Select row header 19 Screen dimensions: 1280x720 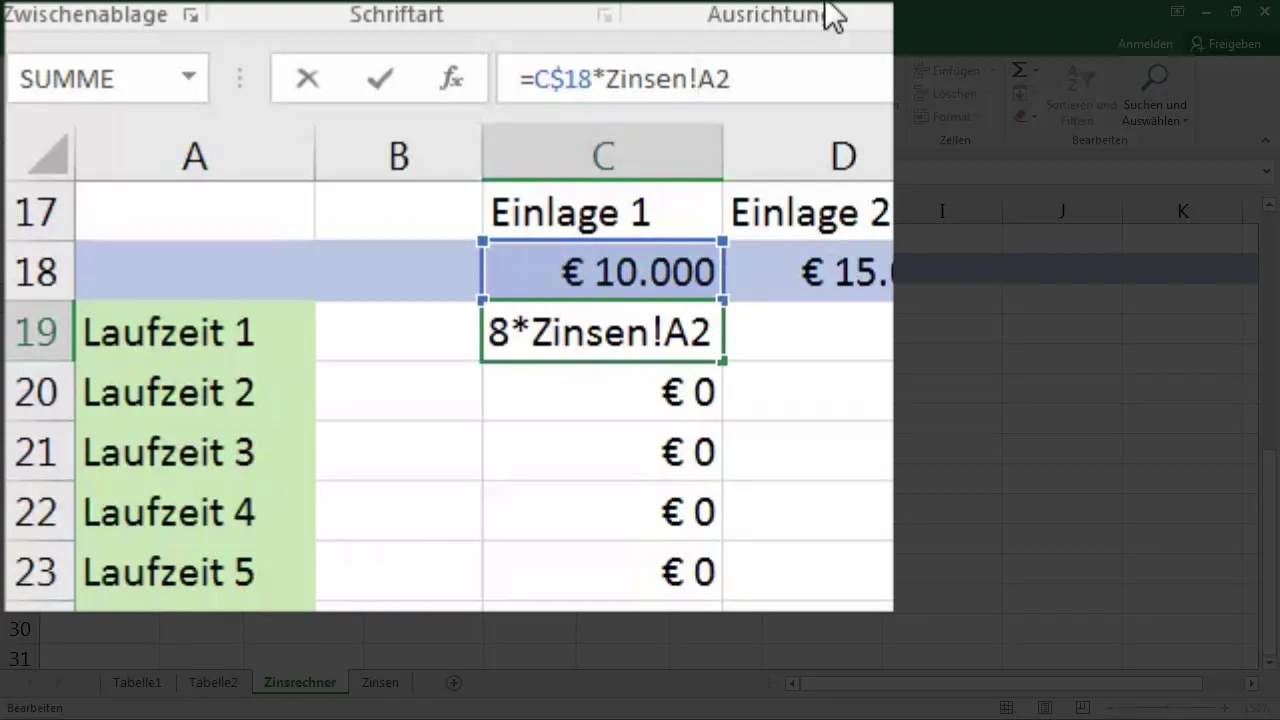pyautogui.click(x=39, y=332)
